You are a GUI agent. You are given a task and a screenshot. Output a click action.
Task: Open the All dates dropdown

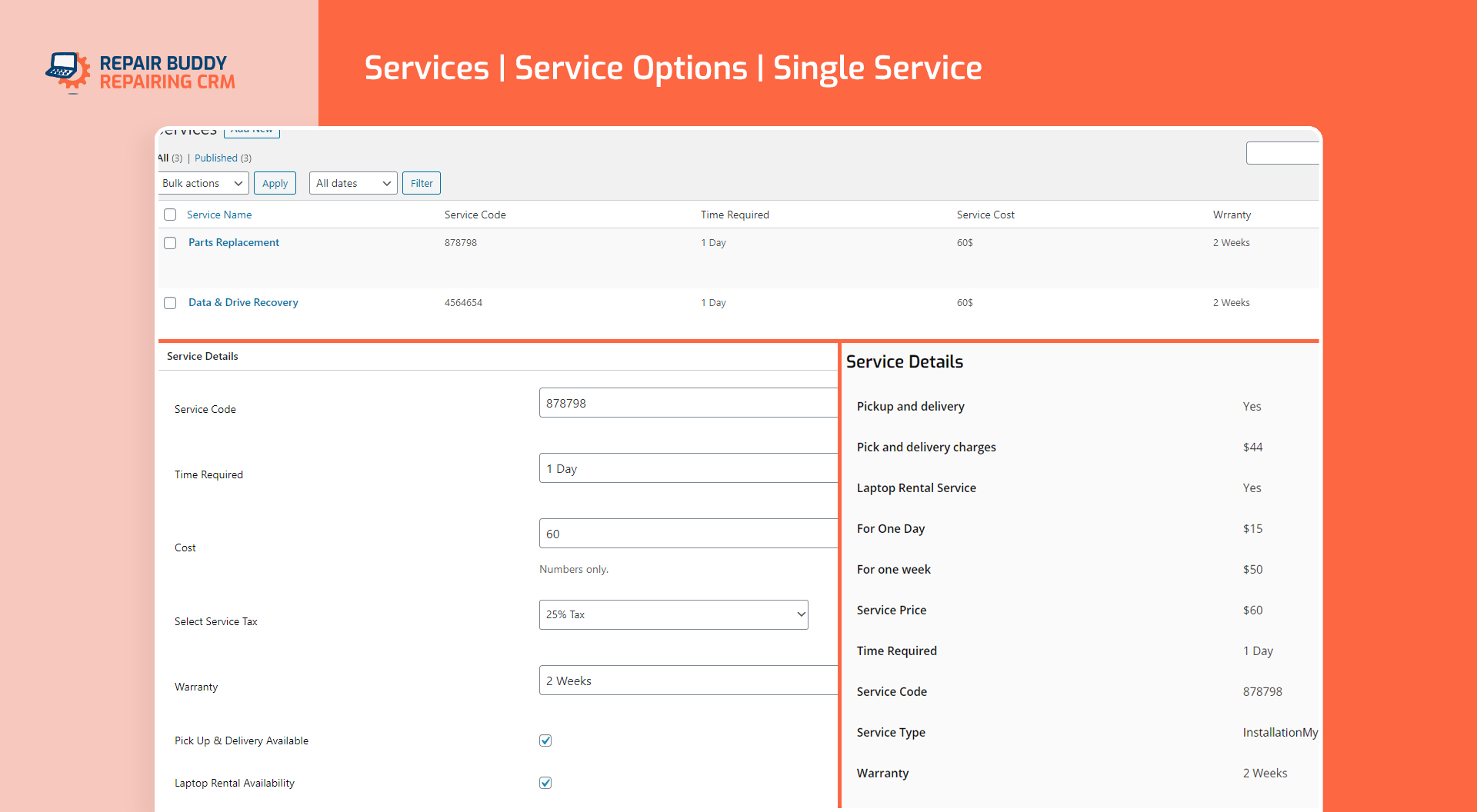click(353, 183)
